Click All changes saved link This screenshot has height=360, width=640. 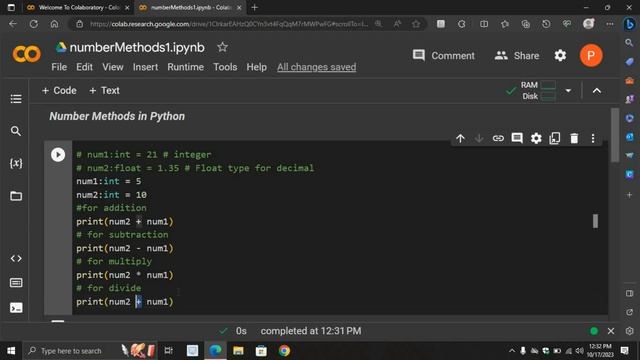click(316, 67)
